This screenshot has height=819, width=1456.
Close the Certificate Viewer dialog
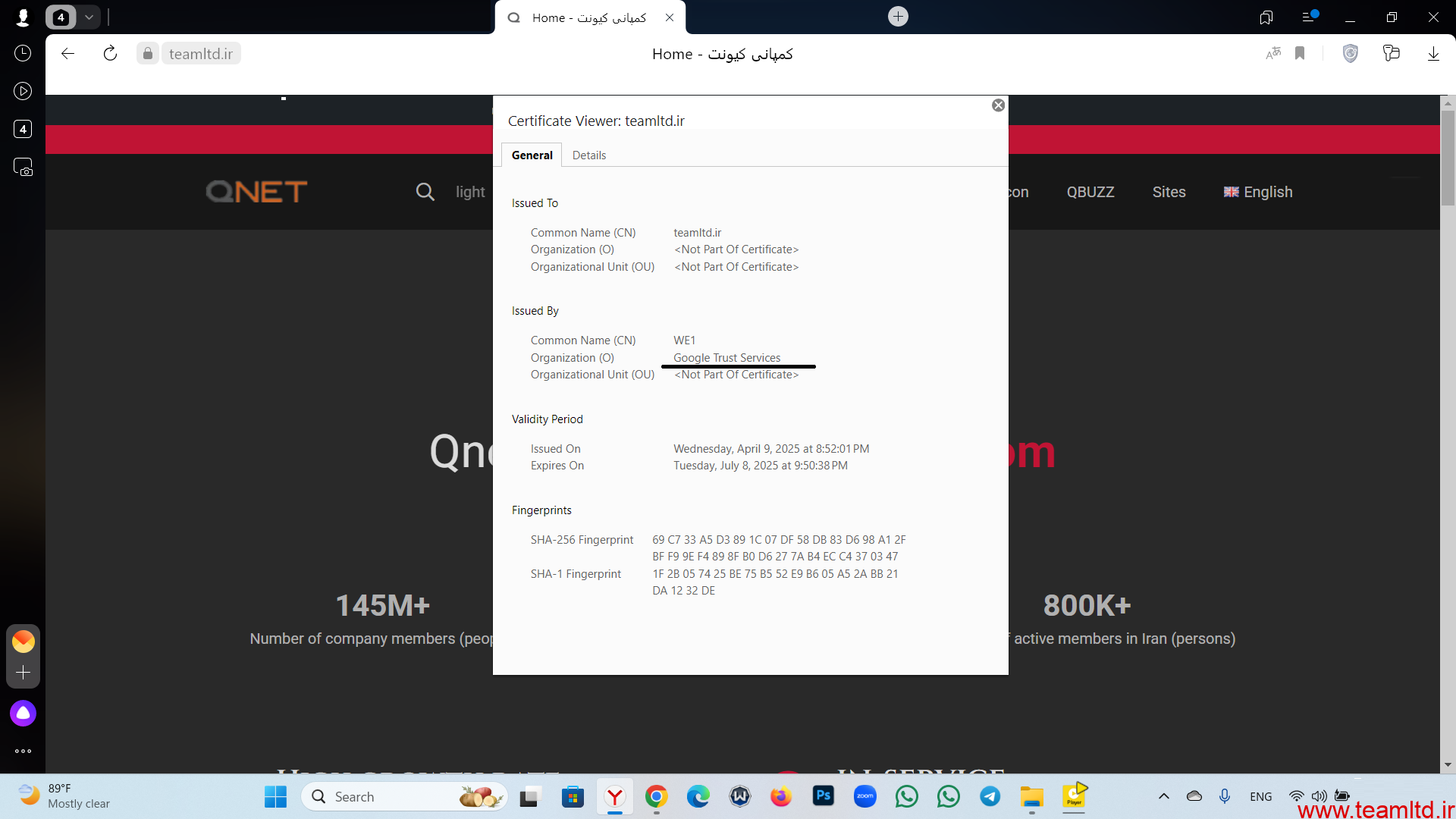point(998,105)
